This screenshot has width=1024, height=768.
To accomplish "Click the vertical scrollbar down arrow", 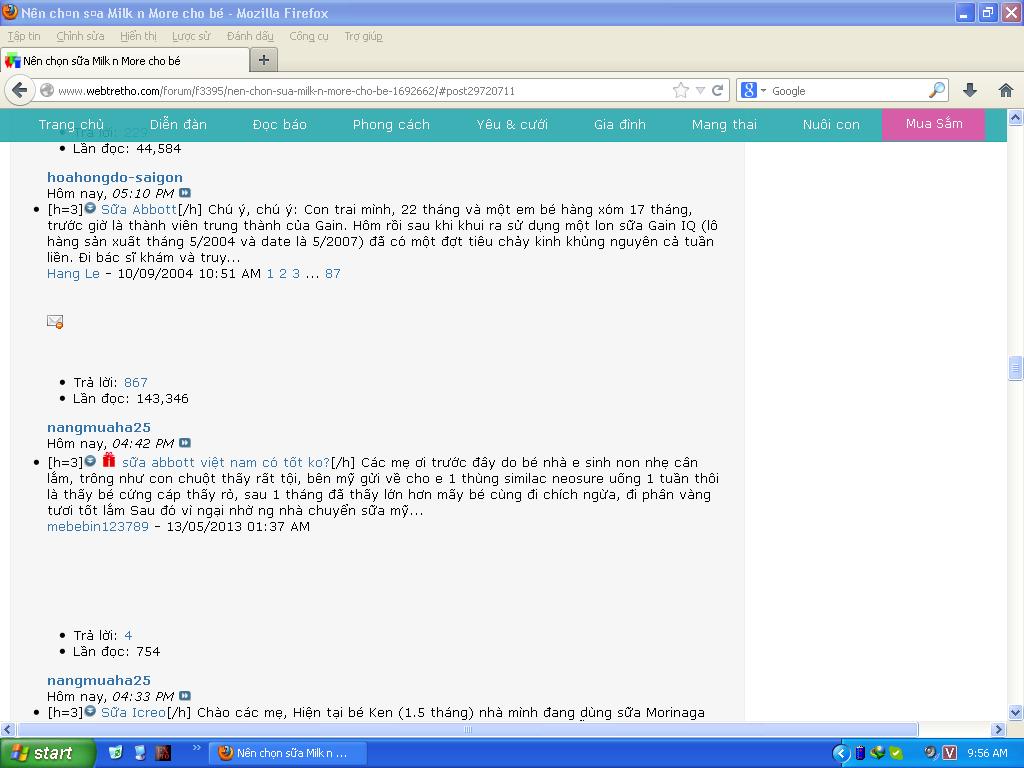I will click(x=1015, y=712).
